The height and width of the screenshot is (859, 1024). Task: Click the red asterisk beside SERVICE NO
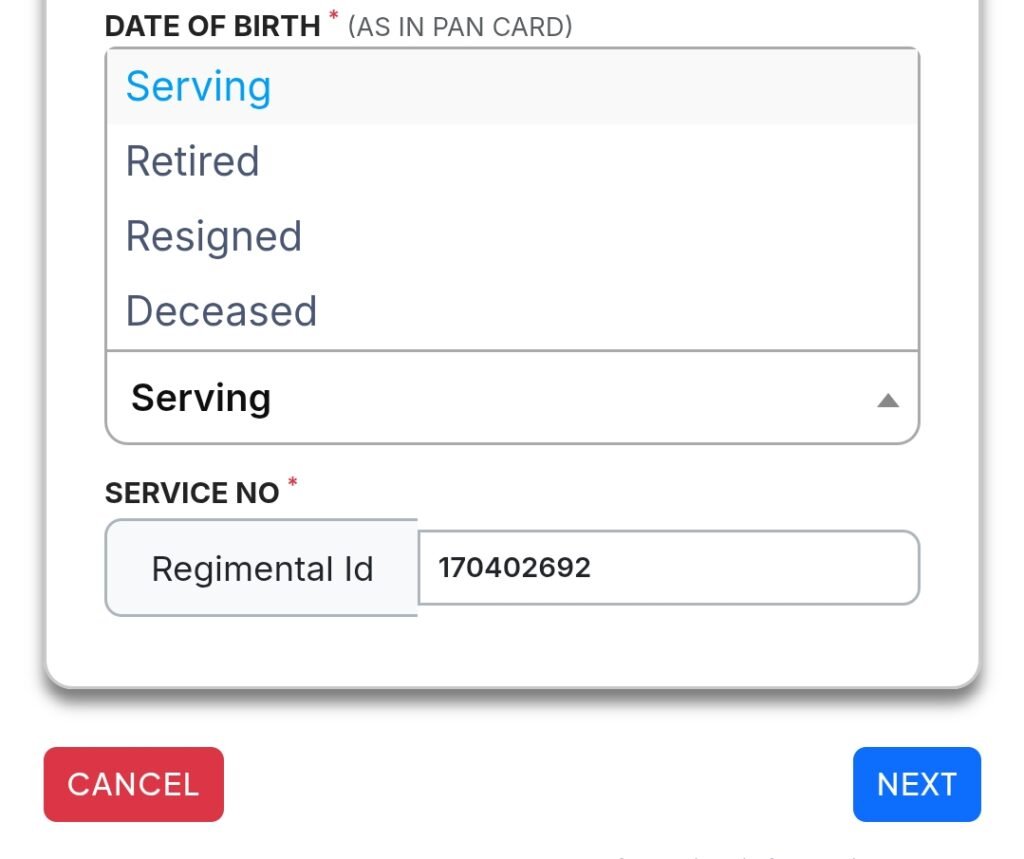pos(293,484)
